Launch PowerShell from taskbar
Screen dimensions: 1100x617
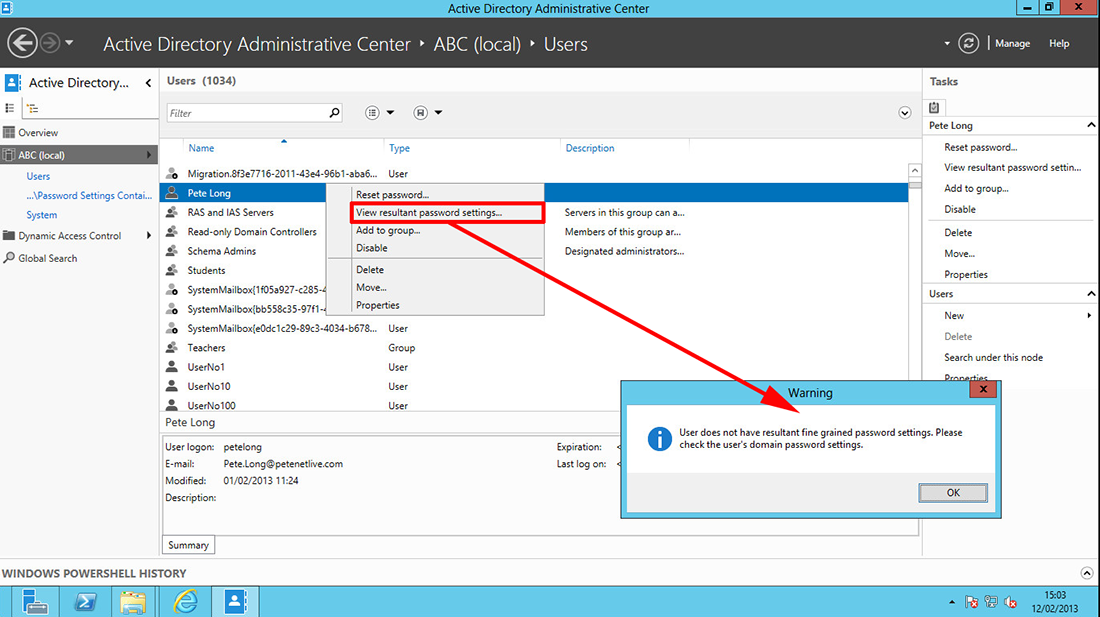click(x=85, y=602)
